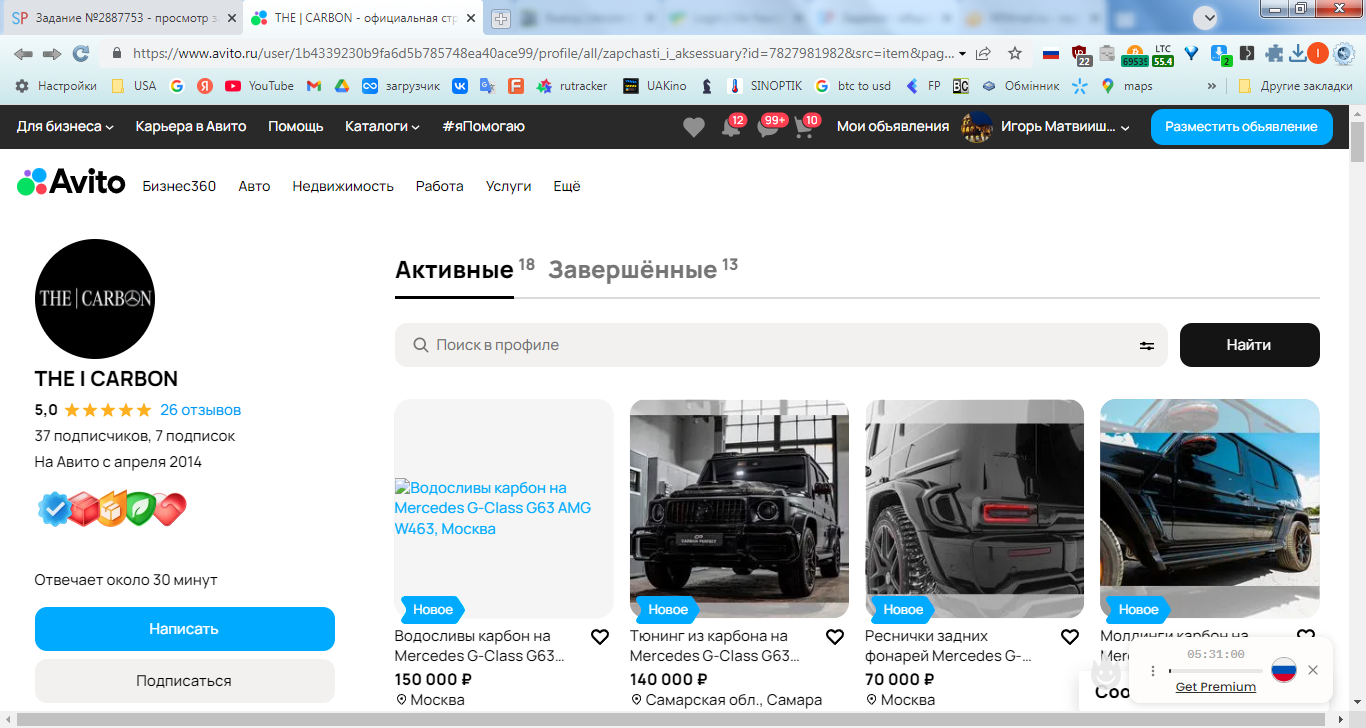The width and height of the screenshot is (1366, 728).
Task: Open SINOPTIK bookmark
Action: (x=764, y=86)
